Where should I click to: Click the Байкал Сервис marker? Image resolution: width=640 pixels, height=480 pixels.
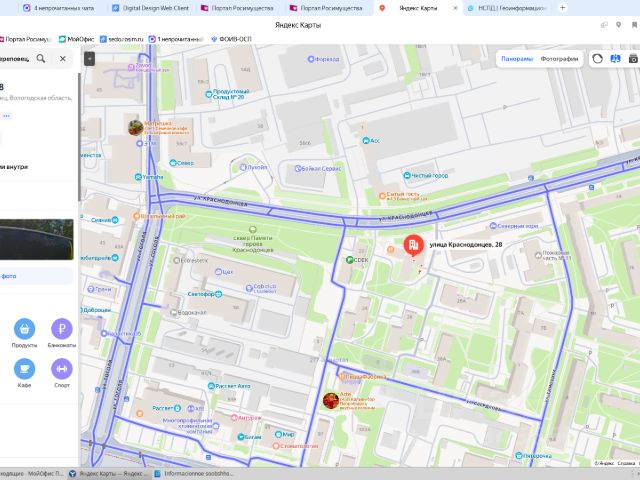click(298, 169)
